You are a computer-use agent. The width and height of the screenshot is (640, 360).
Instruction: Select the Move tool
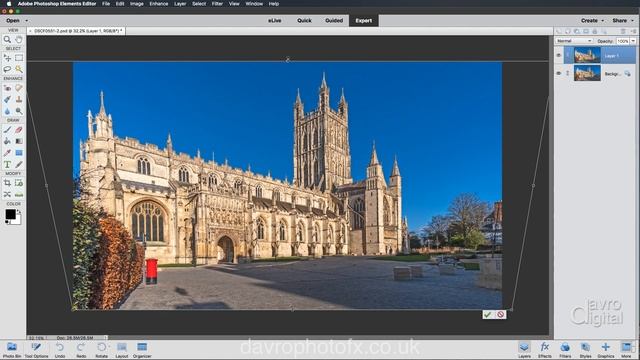(x=7, y=58)
